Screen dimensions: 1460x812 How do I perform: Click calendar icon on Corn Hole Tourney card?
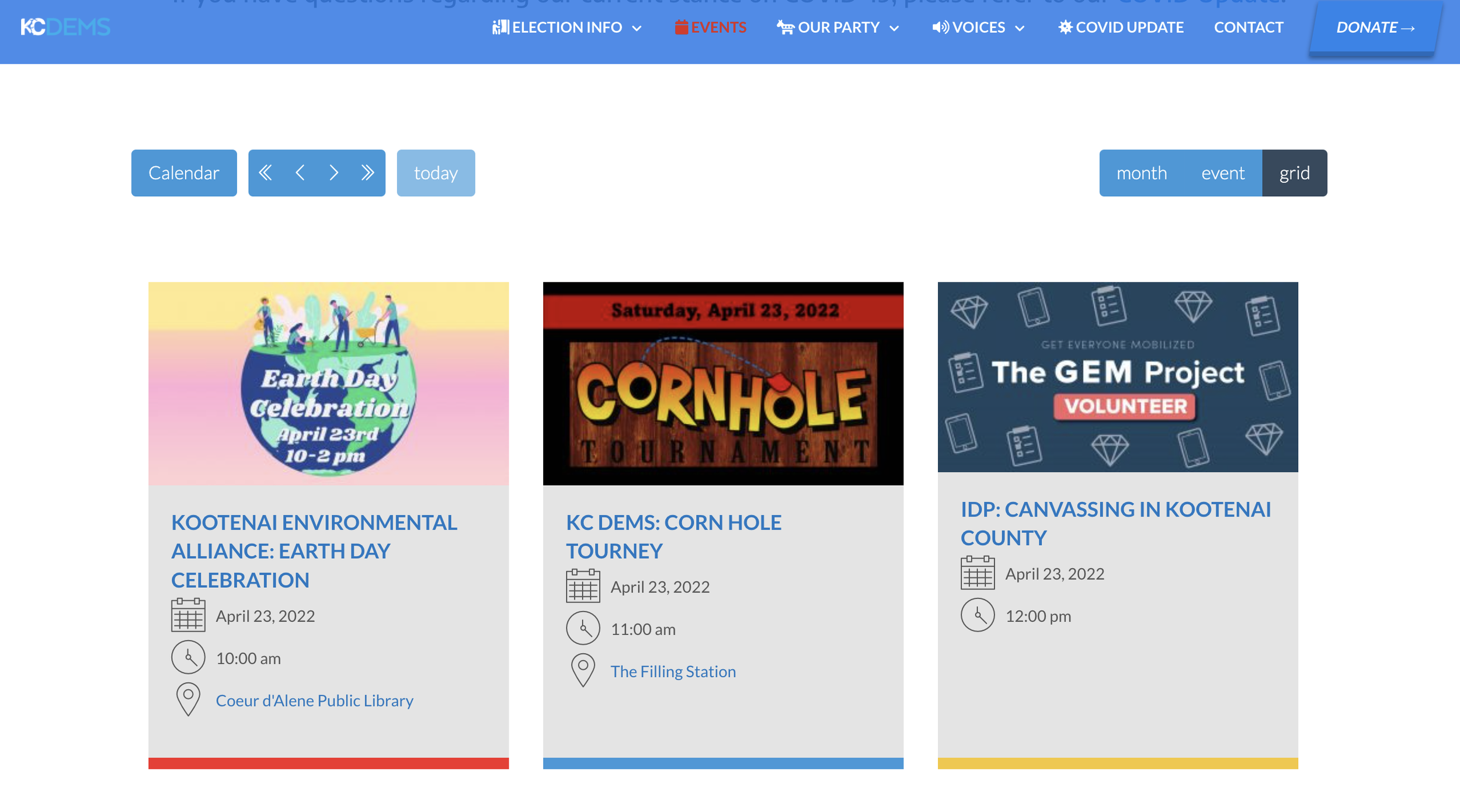pyautogui.click(x=583, y=586)
